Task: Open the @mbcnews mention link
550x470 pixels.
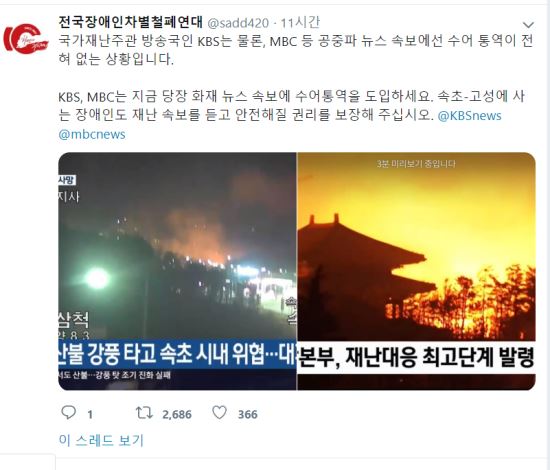Action: coord(92,134)
